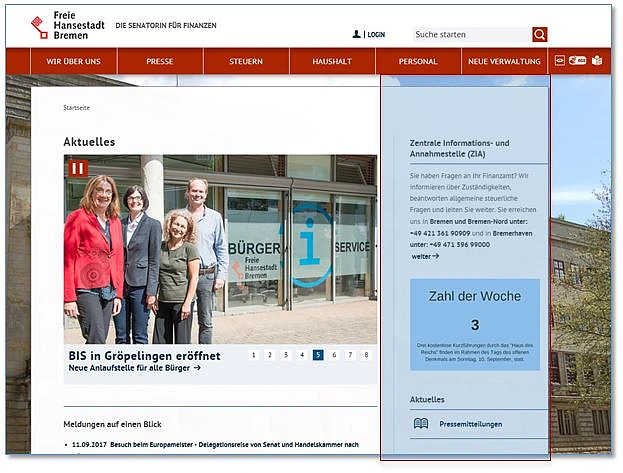This screenshot has width=623, height=473.
Task: Click the book icon in red bar
Action: click(x=597, y=61)
